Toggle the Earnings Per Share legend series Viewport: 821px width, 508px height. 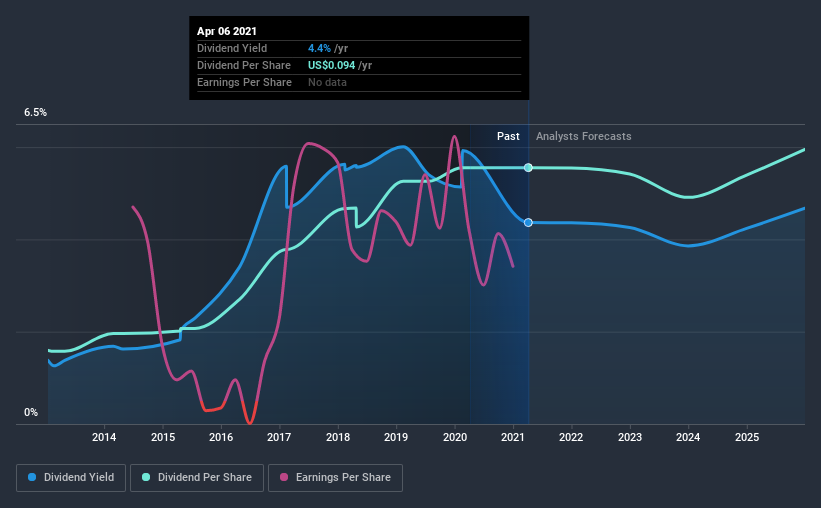click(x=335, y=478)
